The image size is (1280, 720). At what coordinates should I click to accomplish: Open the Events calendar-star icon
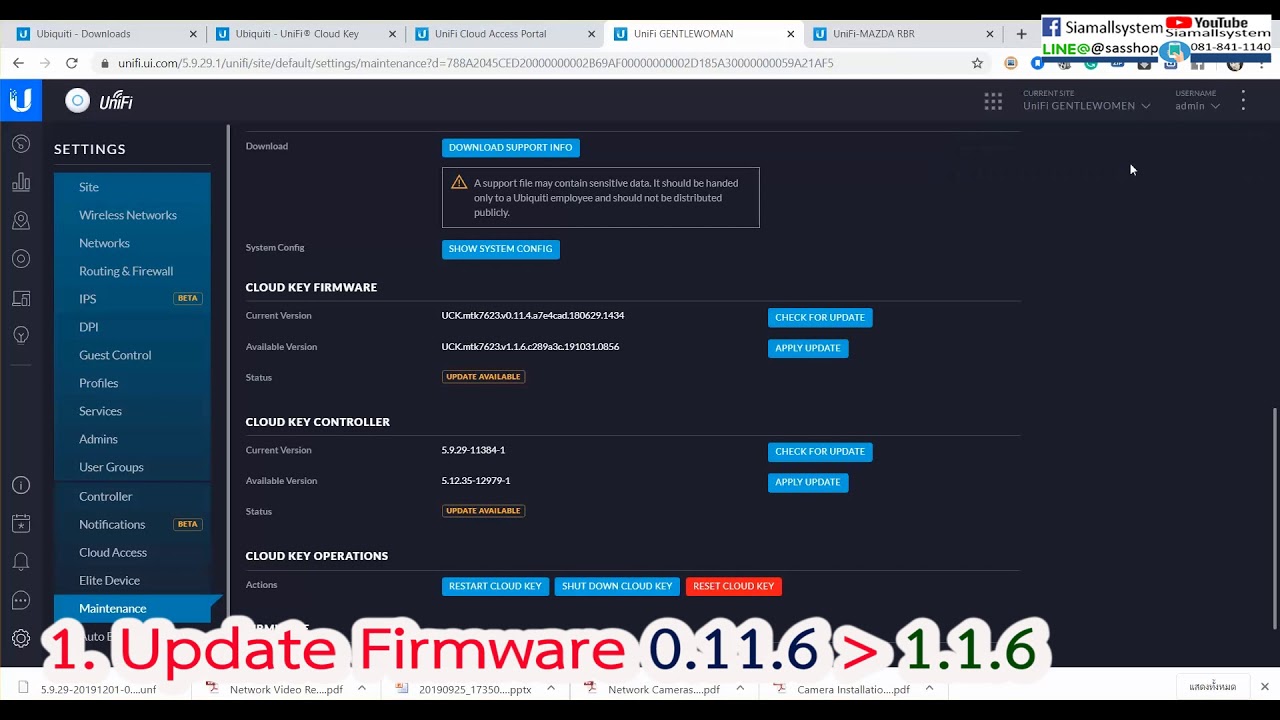(21, 524)
